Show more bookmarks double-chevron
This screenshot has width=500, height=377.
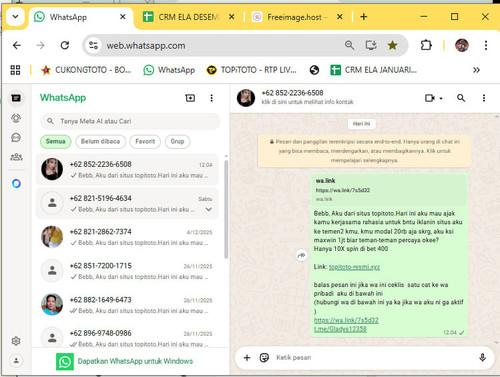(x=476, y=70)
